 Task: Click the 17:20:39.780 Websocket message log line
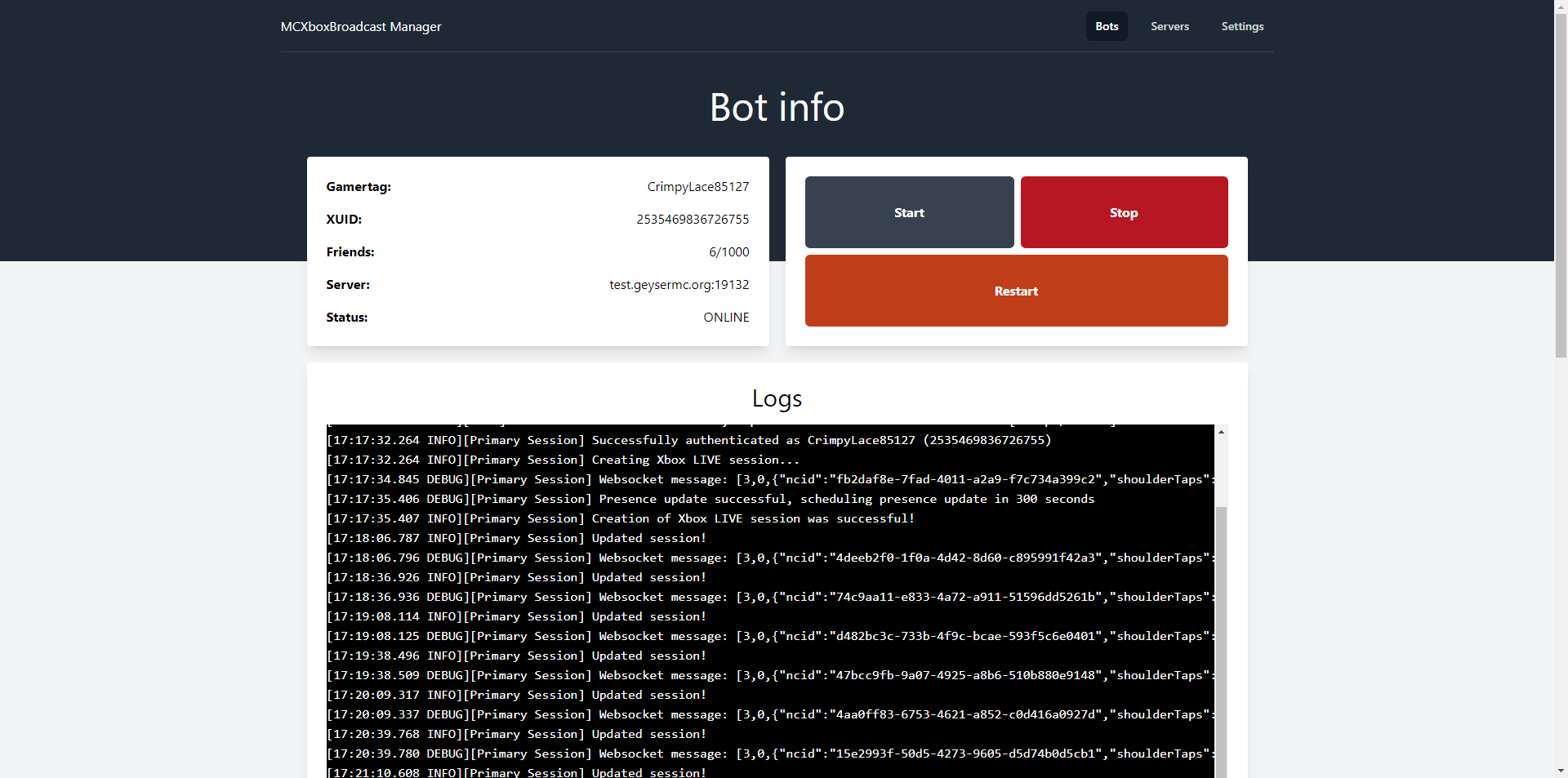(x=771, y=754)
